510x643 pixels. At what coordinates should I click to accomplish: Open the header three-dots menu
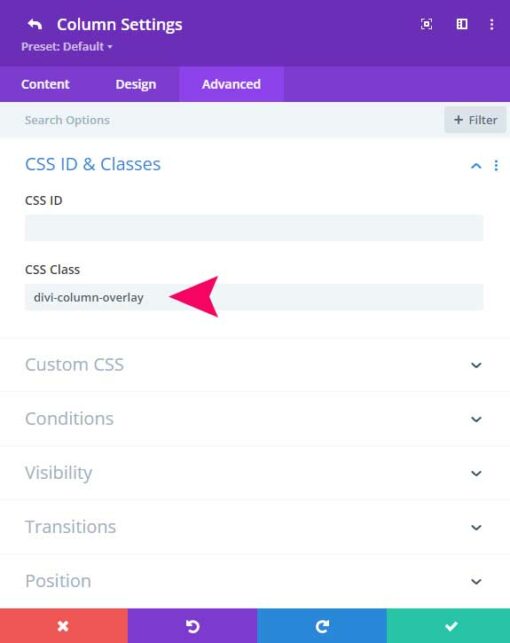492,24
